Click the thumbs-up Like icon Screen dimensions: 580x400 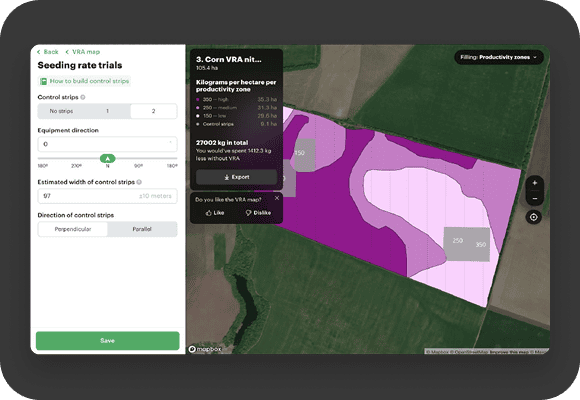pyautogui.click(x=209, y=213)
